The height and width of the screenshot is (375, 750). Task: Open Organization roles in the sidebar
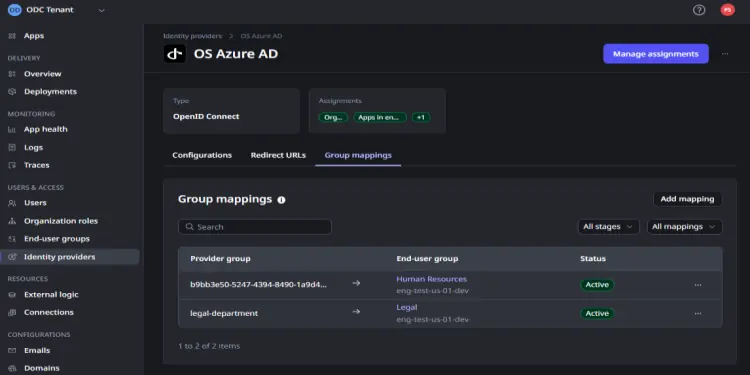point(61,221)
